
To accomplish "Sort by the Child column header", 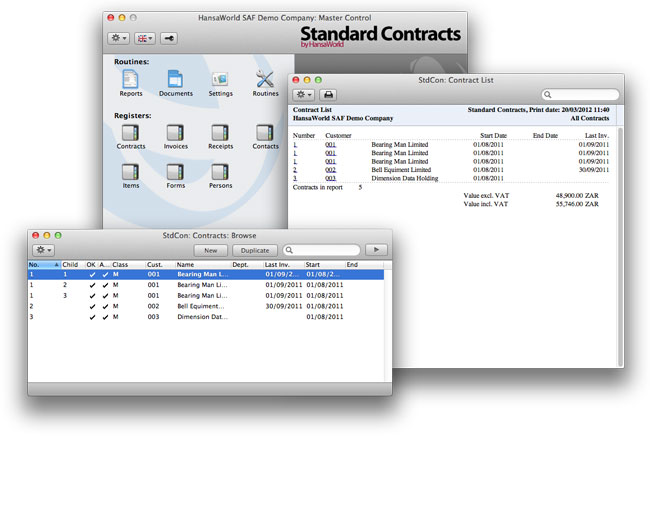I will (x=73, y=265).
